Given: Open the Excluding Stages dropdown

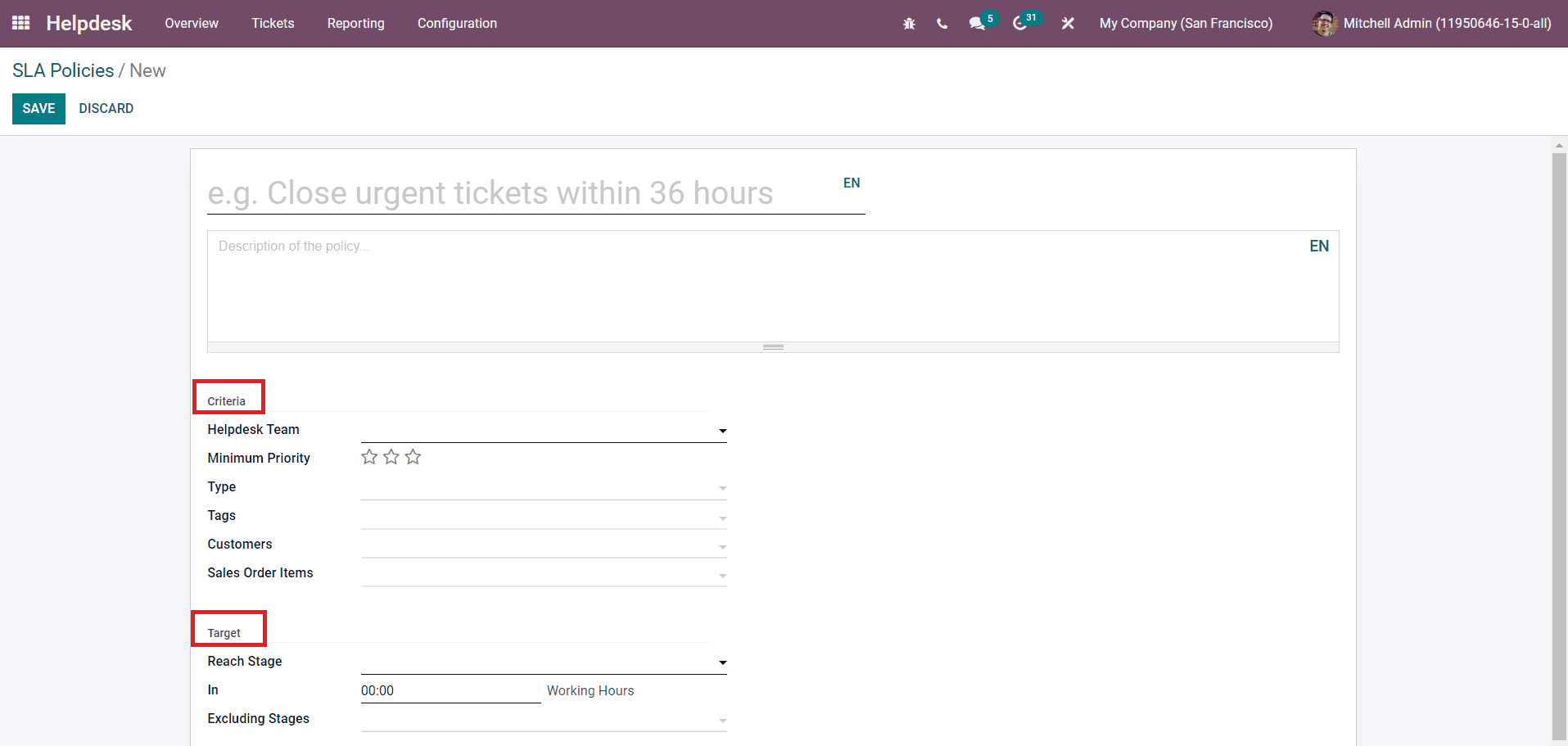Looking at the screenshot, I should [x=721, y=721].
